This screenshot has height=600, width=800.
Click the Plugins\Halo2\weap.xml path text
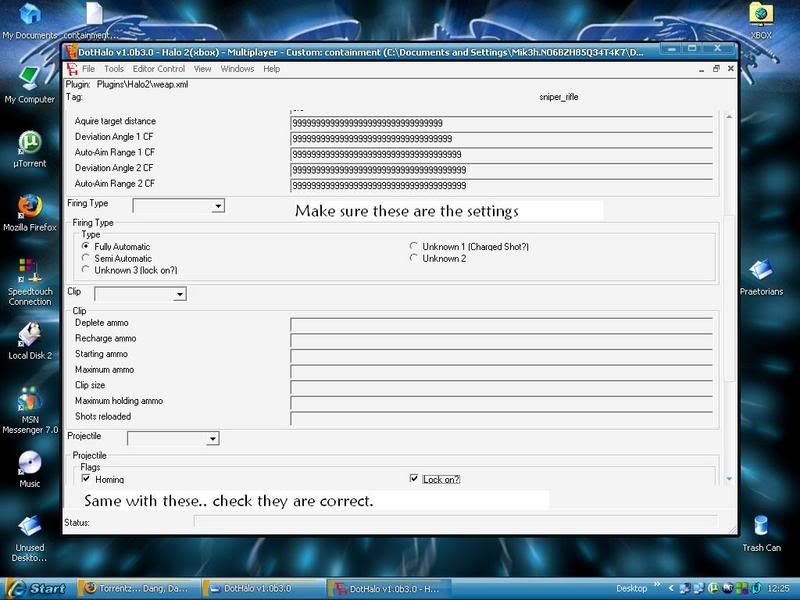point(142,84)
